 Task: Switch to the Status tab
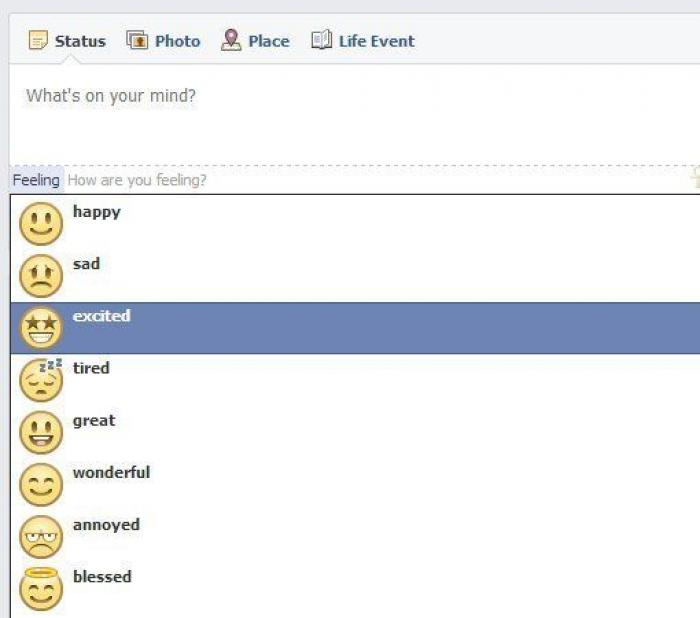67,41
